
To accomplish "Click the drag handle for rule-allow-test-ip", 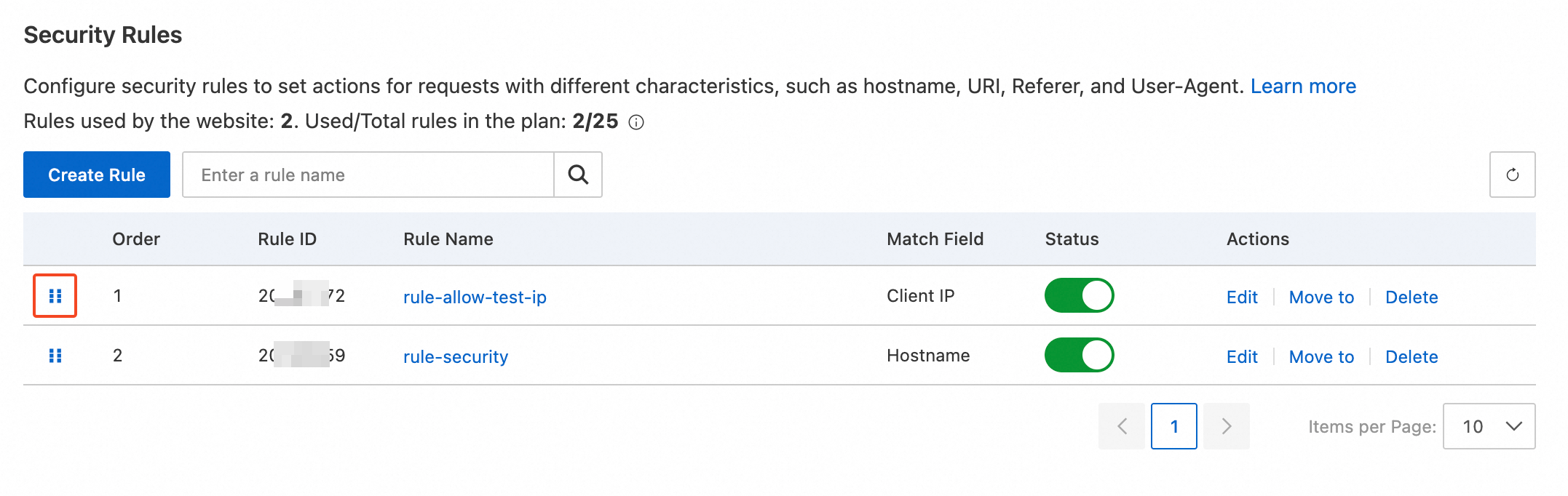I will pyautogui.click(x=55, y=296).
